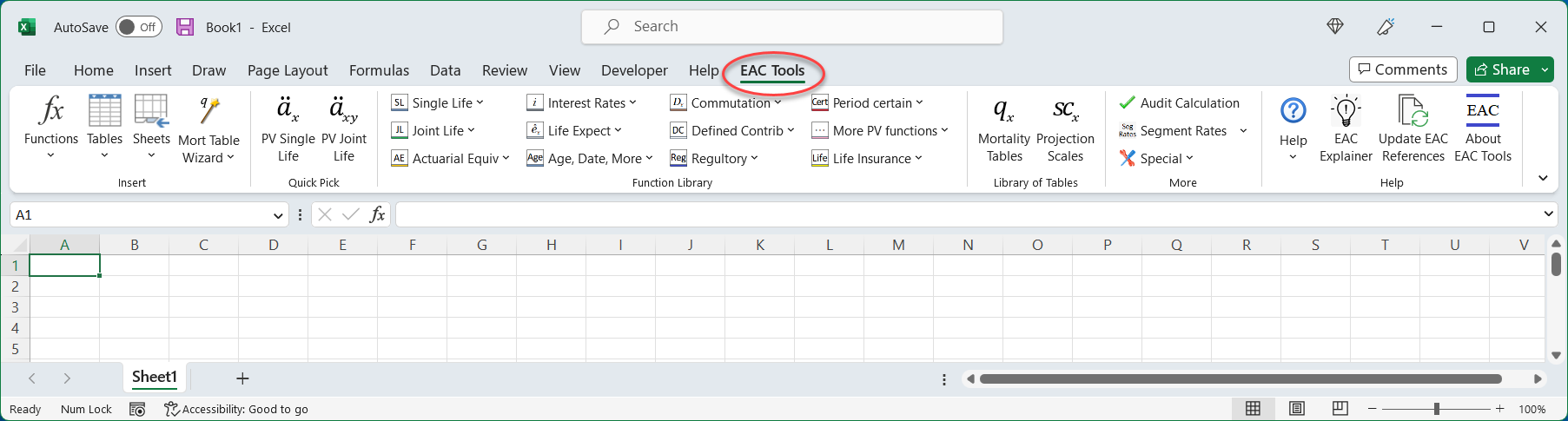The image size is (1568, 421).
Task: Select column H header
Action: coord(552,245)
